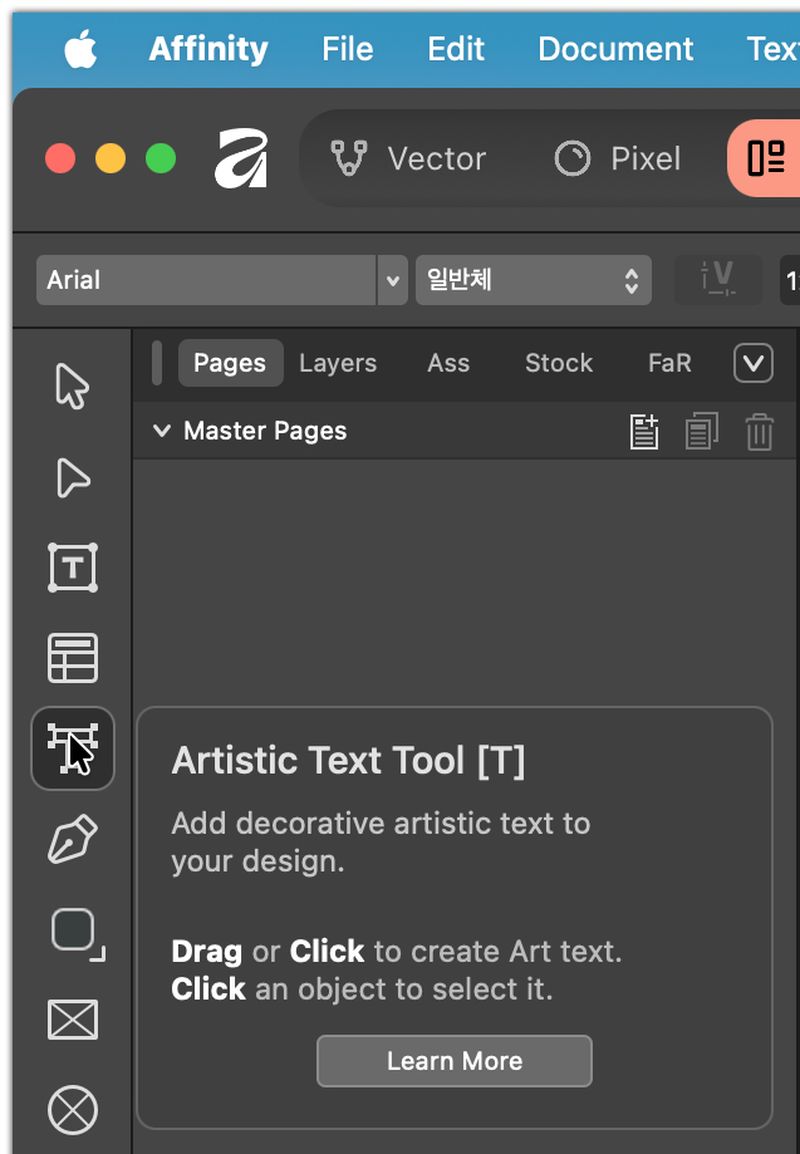Image resolution: width=800 pixels, height=1154 pixels.
Task: Duplicate the selected master page
Action: coord(701,431)
